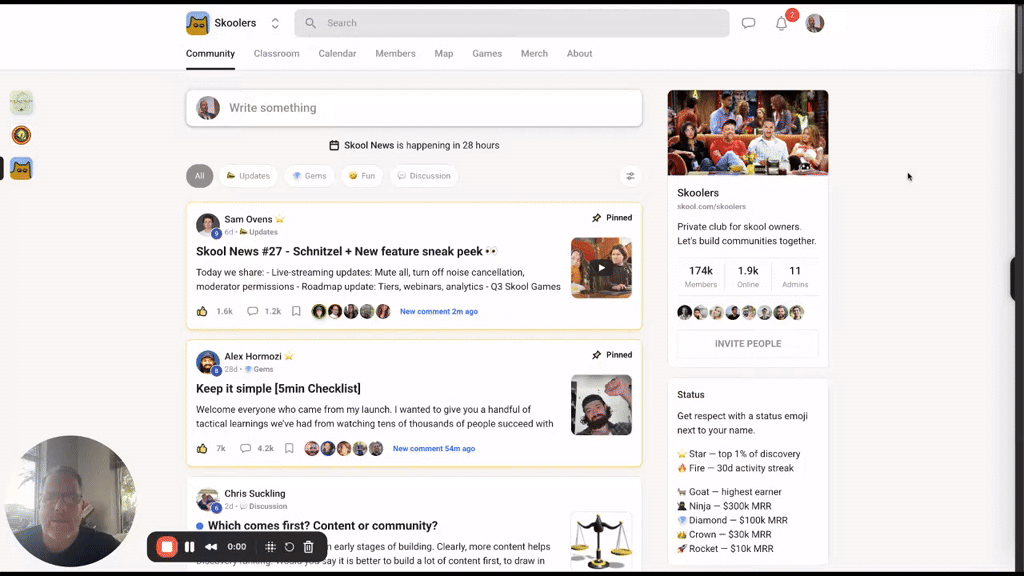Open the profile avatar menu in header
Viewport: 1024px width, 576px height.
pos(814,23)
